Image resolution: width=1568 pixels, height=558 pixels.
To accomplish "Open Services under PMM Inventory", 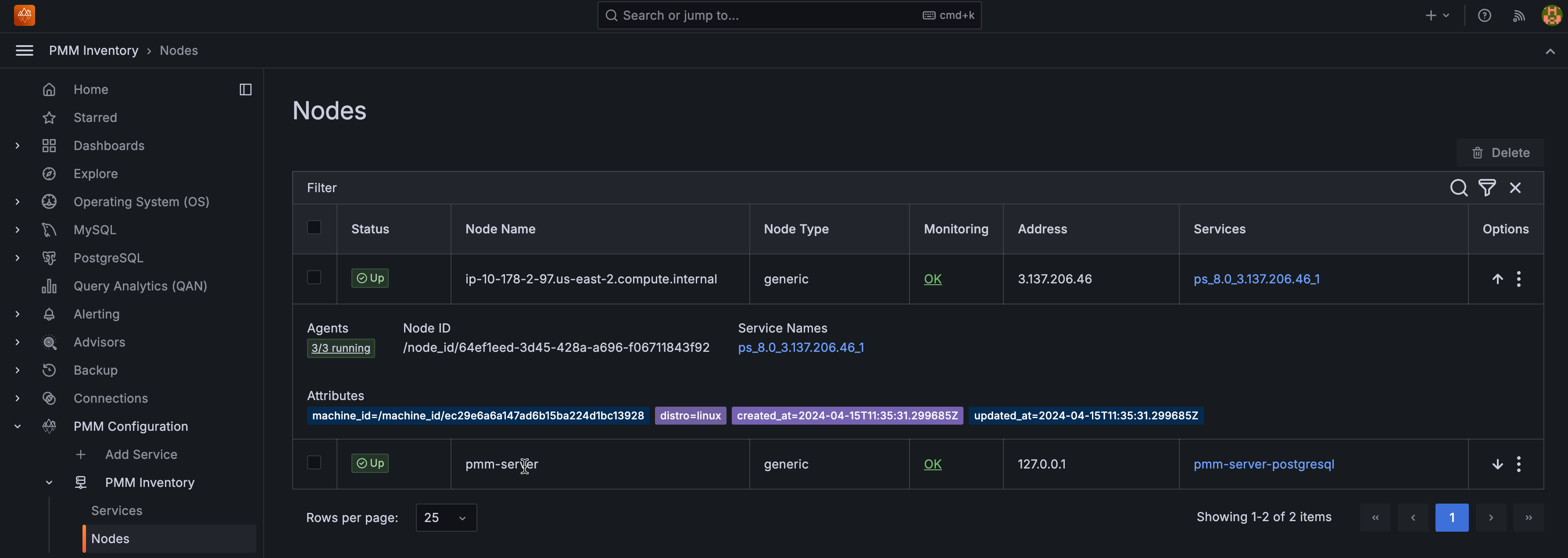I will [x=117, y=511].
